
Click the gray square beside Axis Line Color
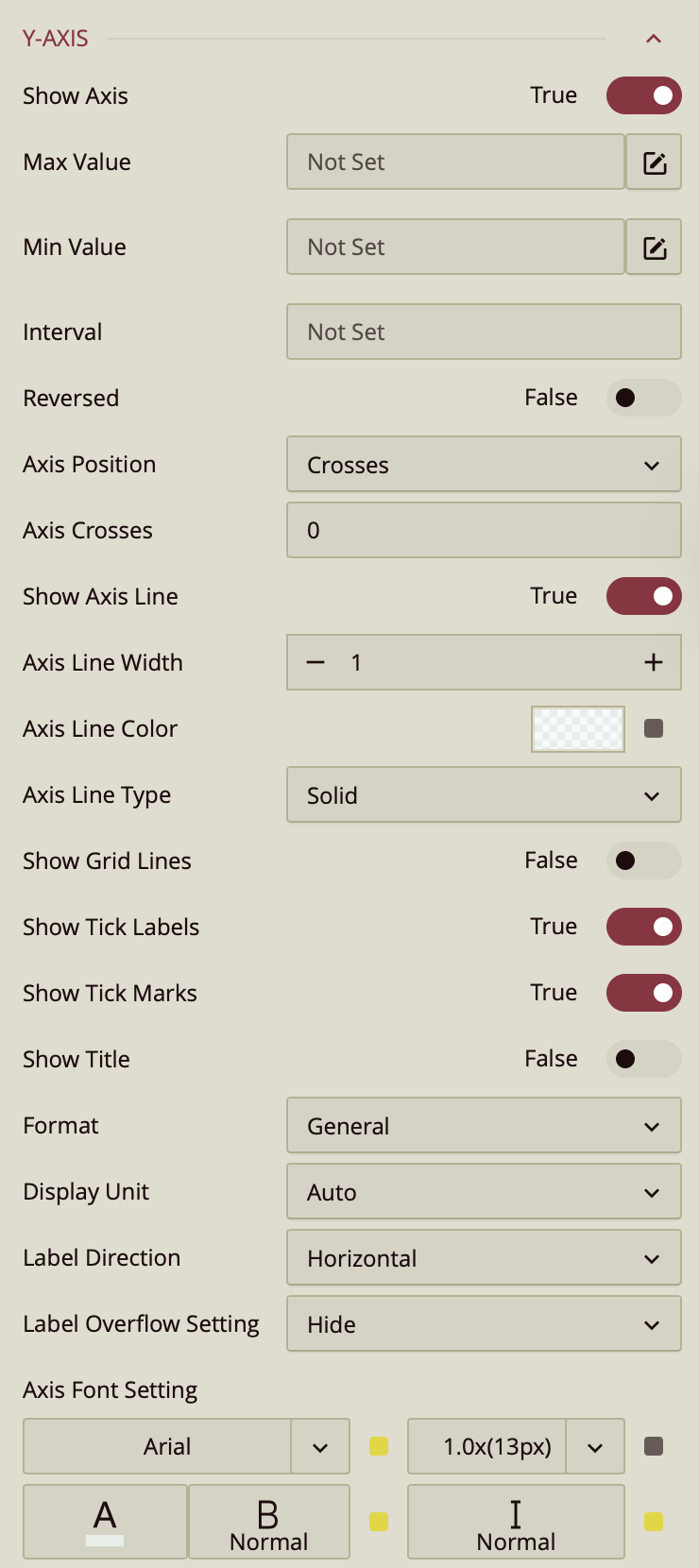(653, 728)
